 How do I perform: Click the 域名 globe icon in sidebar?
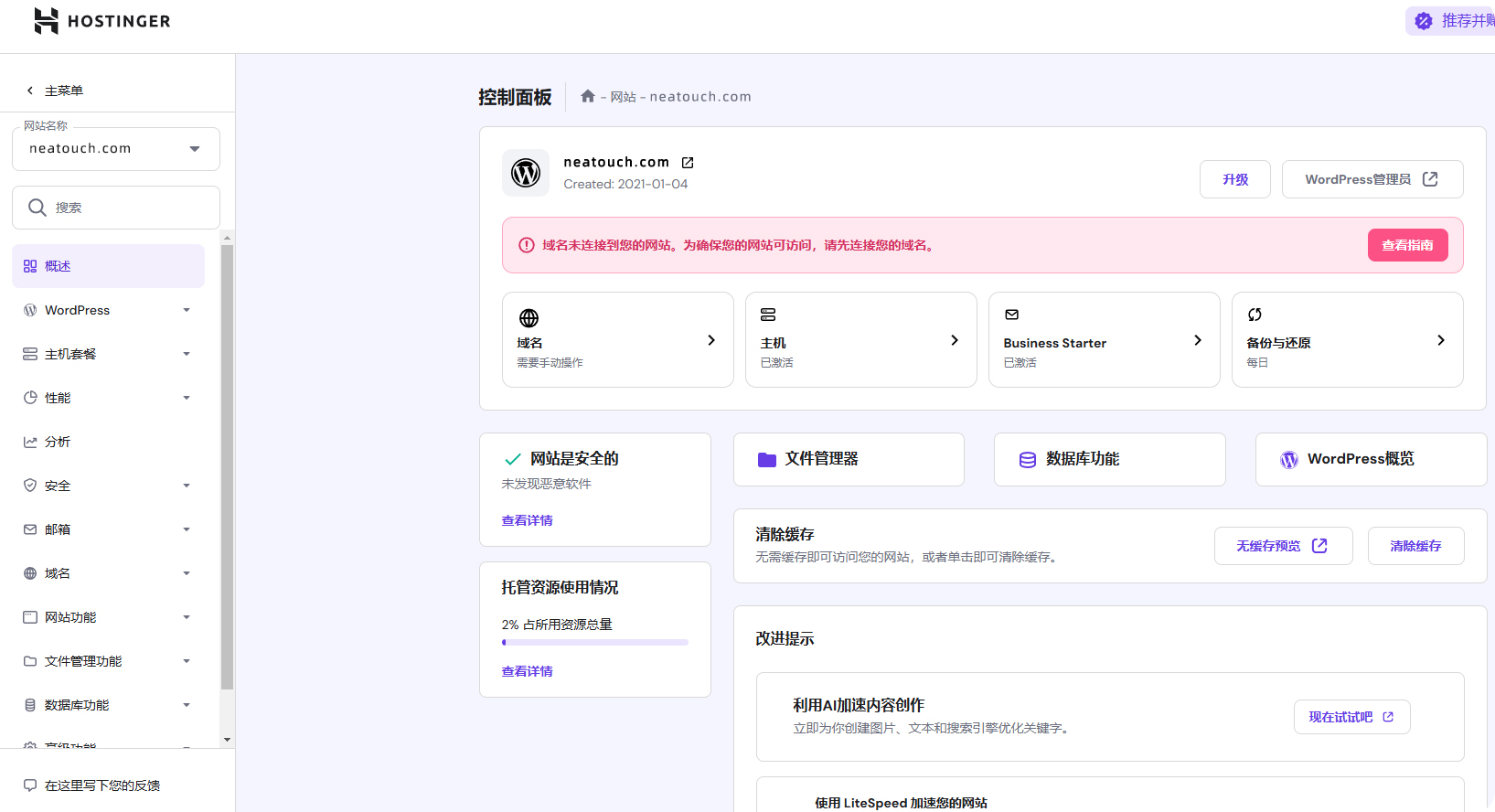pyautogui.click(x=30, y=573)
